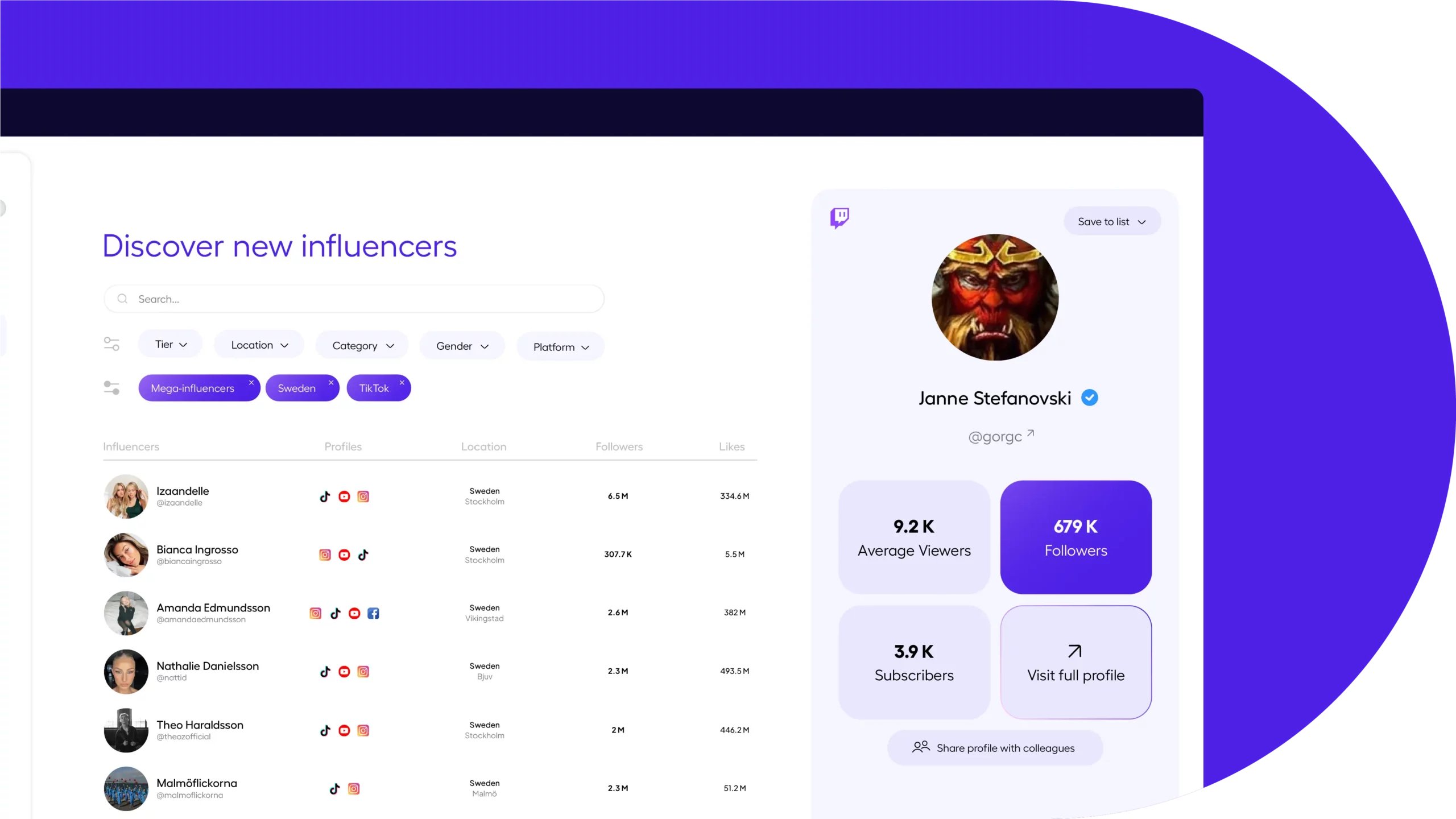
Task: Open Save to list menu
Action: [x=1110, y=221]
